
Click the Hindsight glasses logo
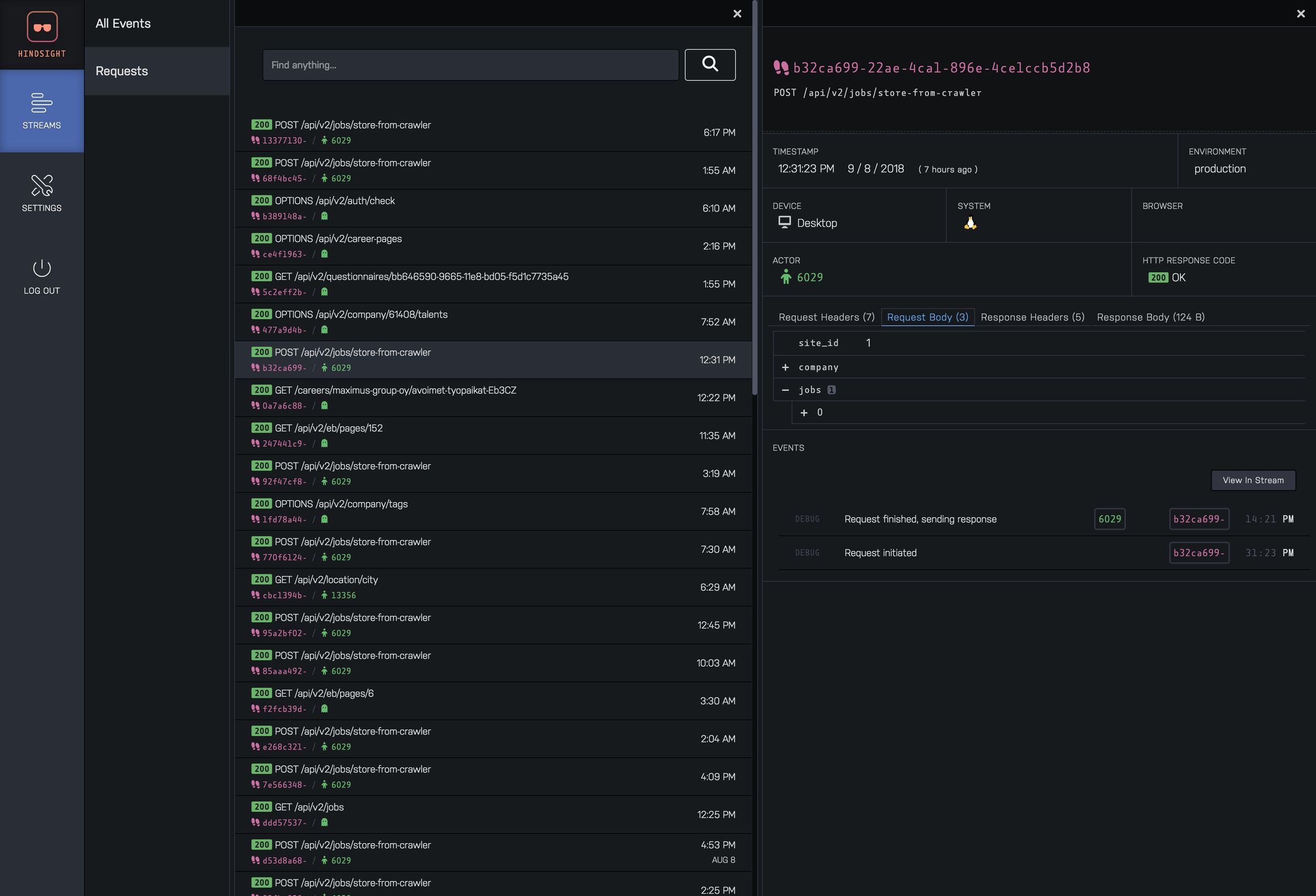[42, 26]
